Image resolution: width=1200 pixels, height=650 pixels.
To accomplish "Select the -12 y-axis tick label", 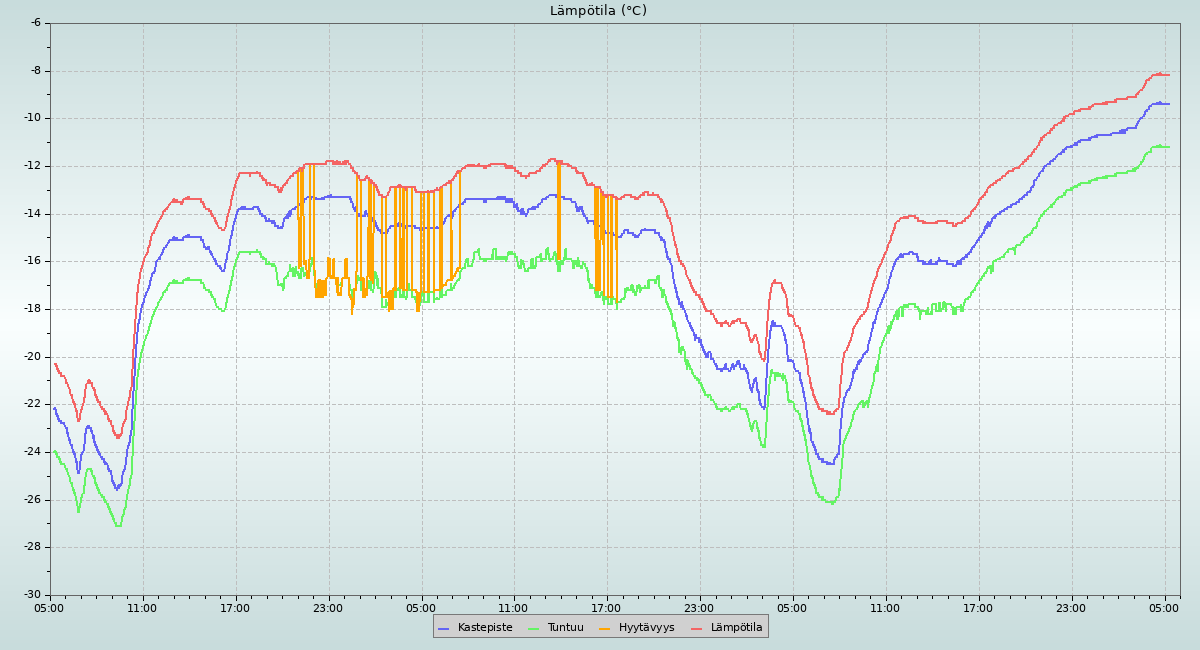I will click(33, 166).
